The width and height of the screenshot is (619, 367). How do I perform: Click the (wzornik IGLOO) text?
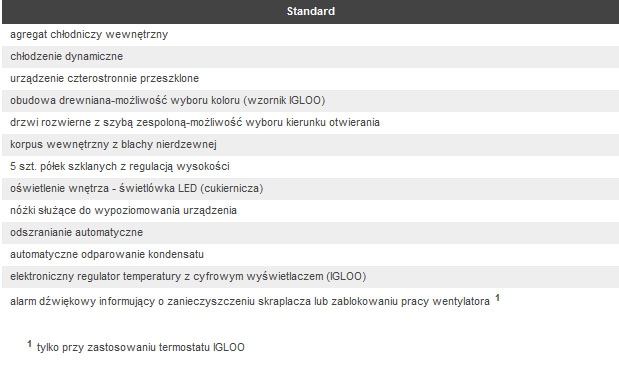click(x=284, y=101)
